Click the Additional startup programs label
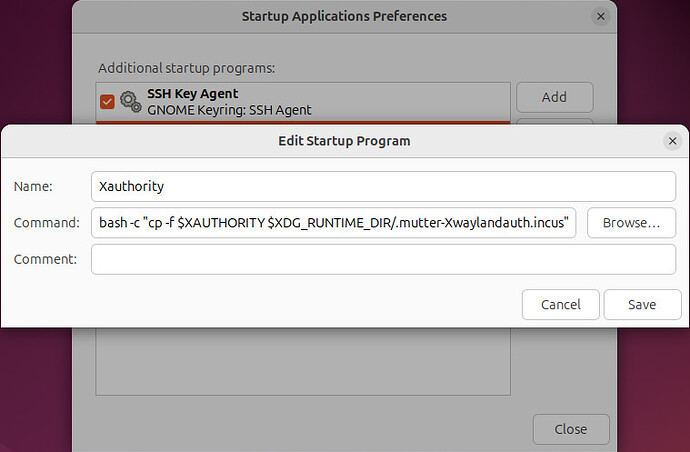 click(x=186, y=68)
